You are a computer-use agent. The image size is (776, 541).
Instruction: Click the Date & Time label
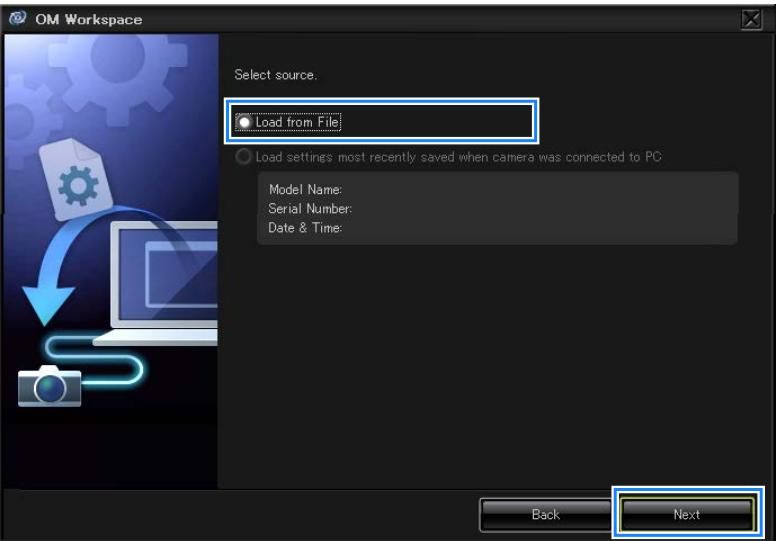tap(305, 228)
